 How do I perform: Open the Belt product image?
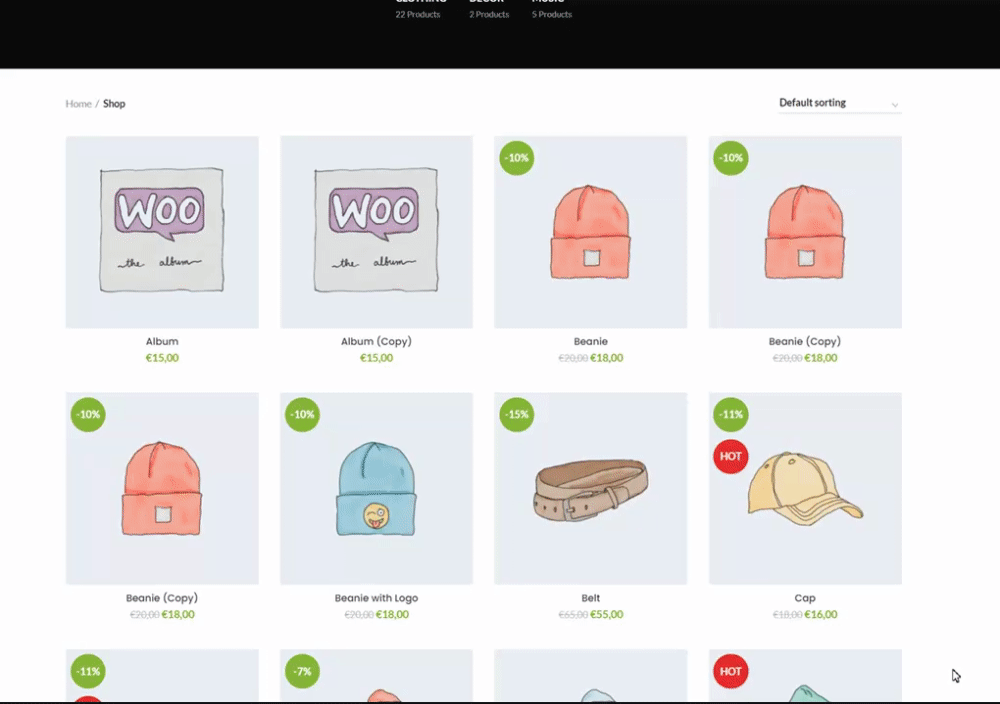(x=591, y=488)
